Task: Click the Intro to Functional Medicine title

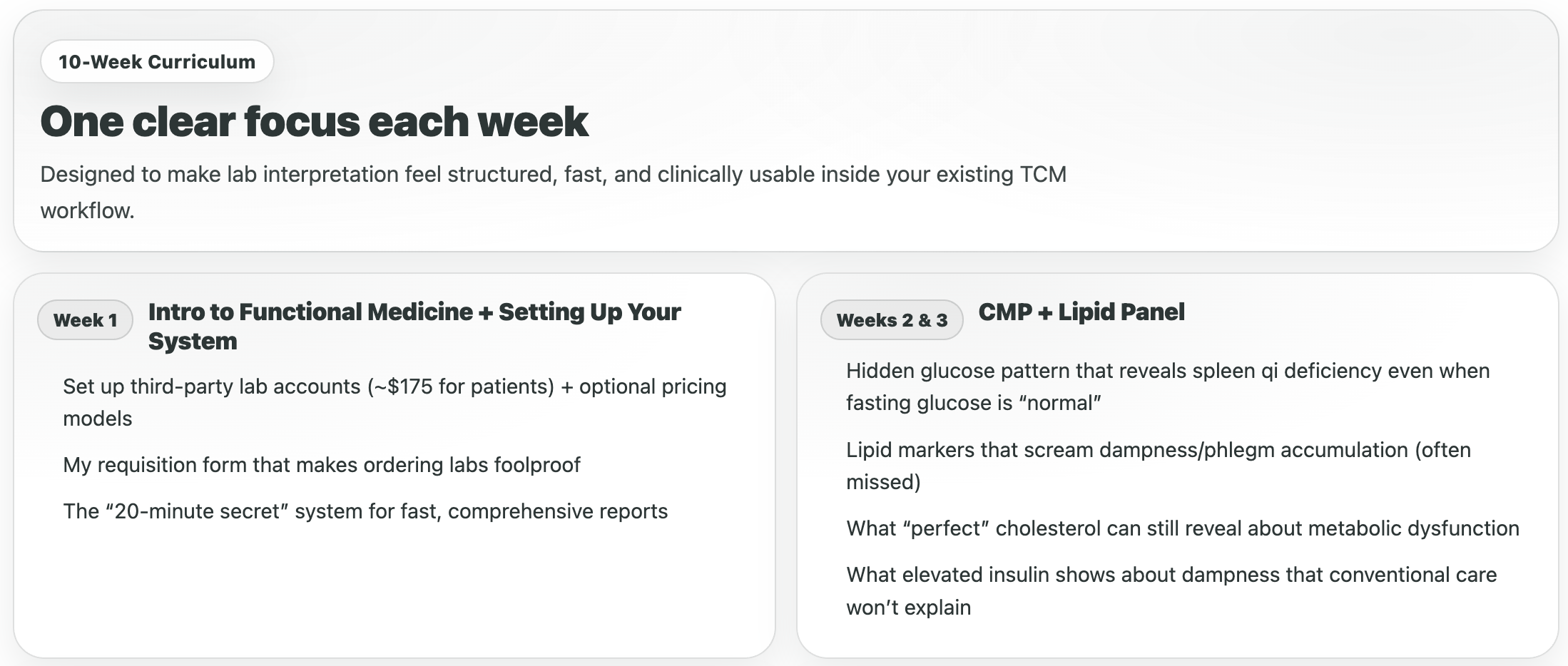Action: [414, 327]
